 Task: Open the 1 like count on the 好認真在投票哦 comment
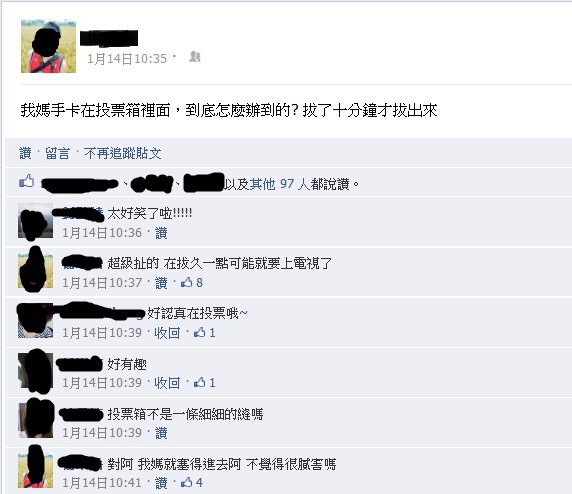tap(205, 333)
